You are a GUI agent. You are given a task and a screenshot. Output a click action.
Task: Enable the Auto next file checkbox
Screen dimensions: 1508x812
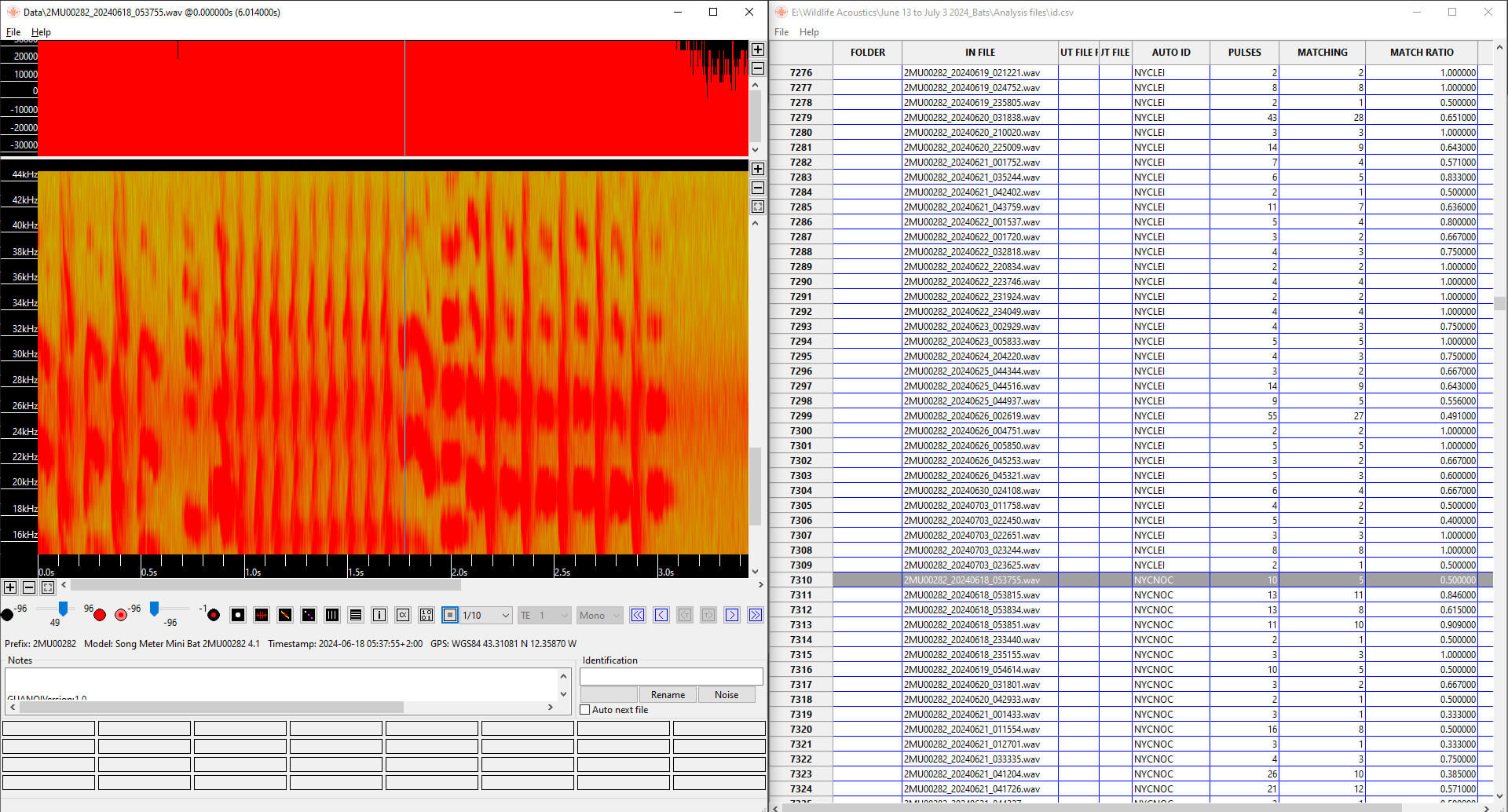pyautogui.click(x=585, y=710)
